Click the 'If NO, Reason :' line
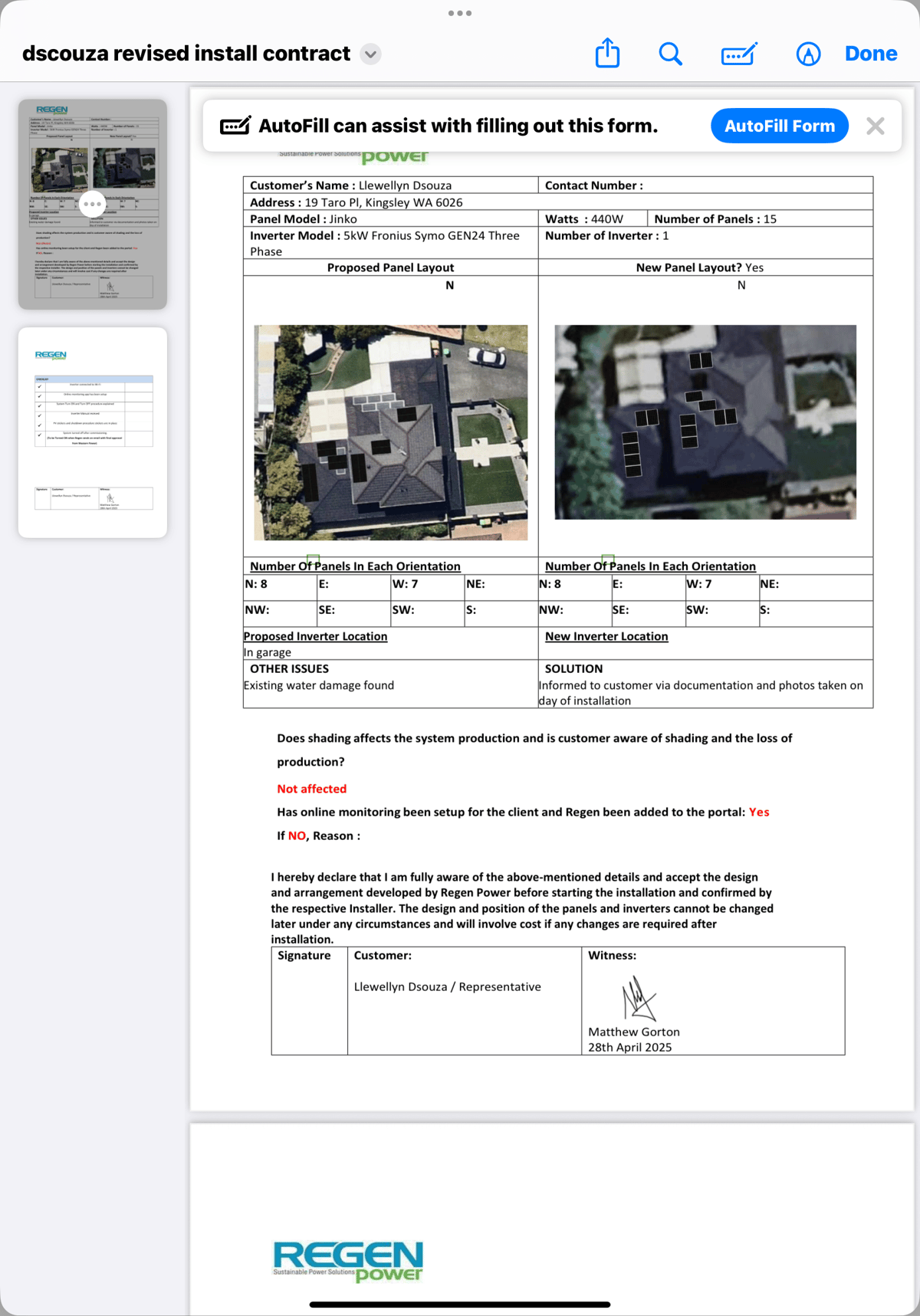Viewport: 920px width, 1316px height. click(319, 835)
